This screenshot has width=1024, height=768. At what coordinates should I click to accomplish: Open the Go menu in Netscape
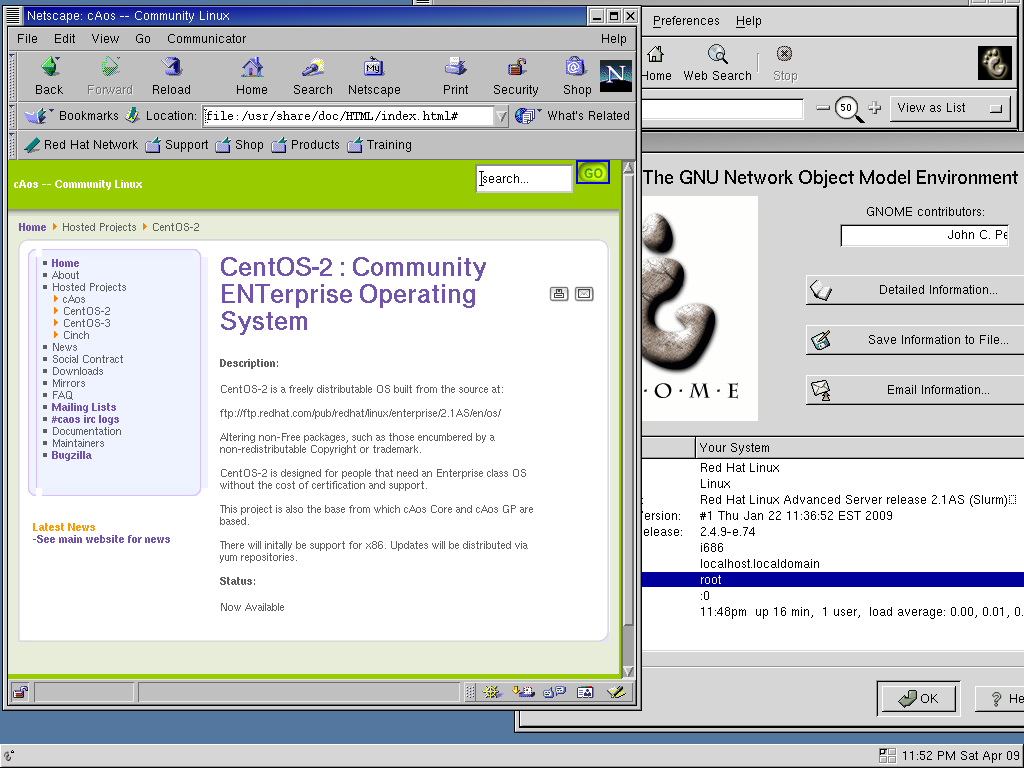143,39
